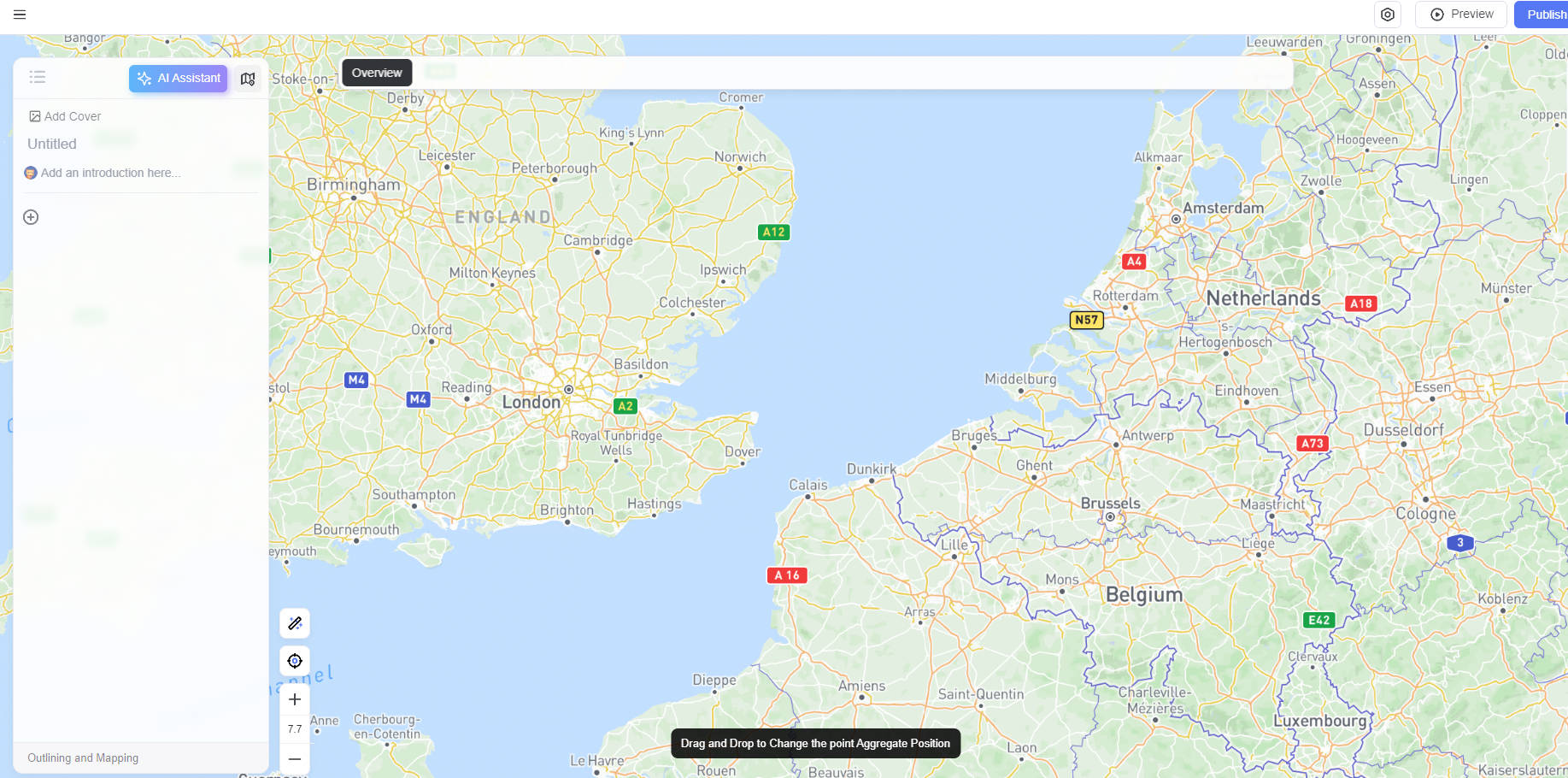Select the Overview tab above the map
Image resolution: width=1568 pixels, height=778 pixels.
click(376, 73)
